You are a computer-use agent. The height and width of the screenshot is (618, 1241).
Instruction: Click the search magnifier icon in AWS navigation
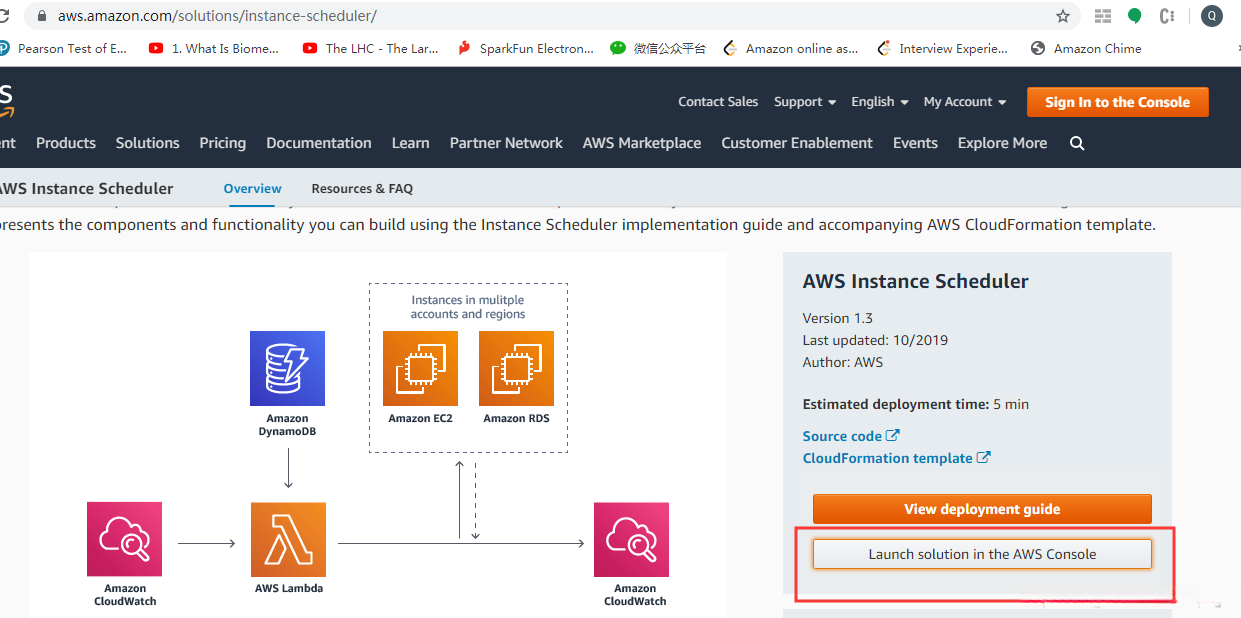pyautogui.click(x=1077, y=143)
